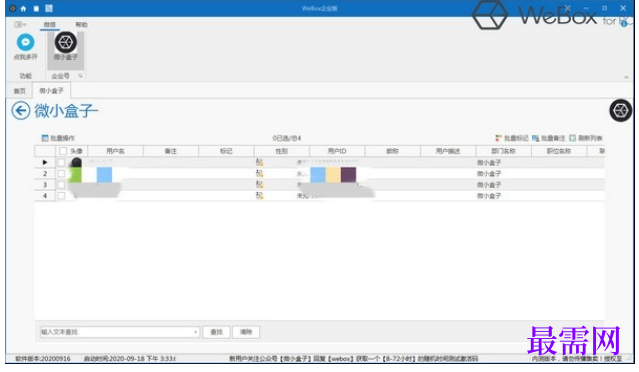Open 批量操作 batch operations
Image resolution: width=639 pixels, height=372 pixels.
[x=58, y=138]
